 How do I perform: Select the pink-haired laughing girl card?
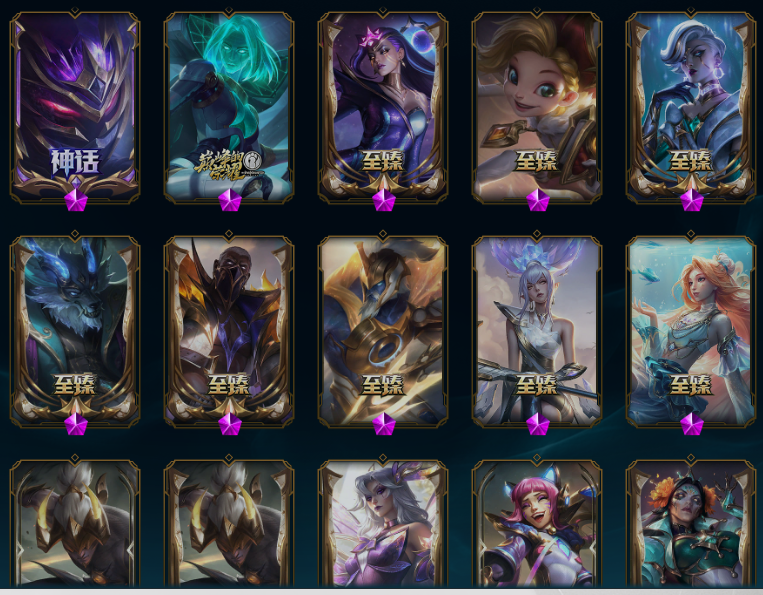coord(537,523)
